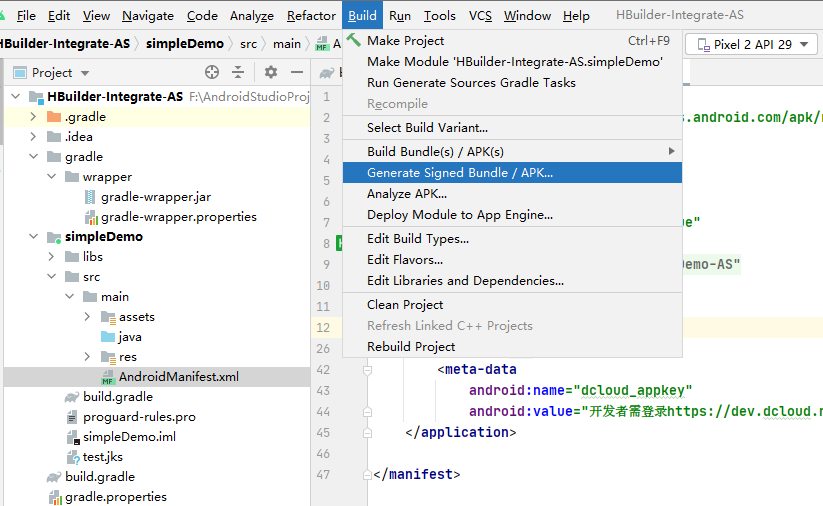Viewport: 823px width, 506px height.
Task: Click the main breadcrumb
Action: click(287, 44)
